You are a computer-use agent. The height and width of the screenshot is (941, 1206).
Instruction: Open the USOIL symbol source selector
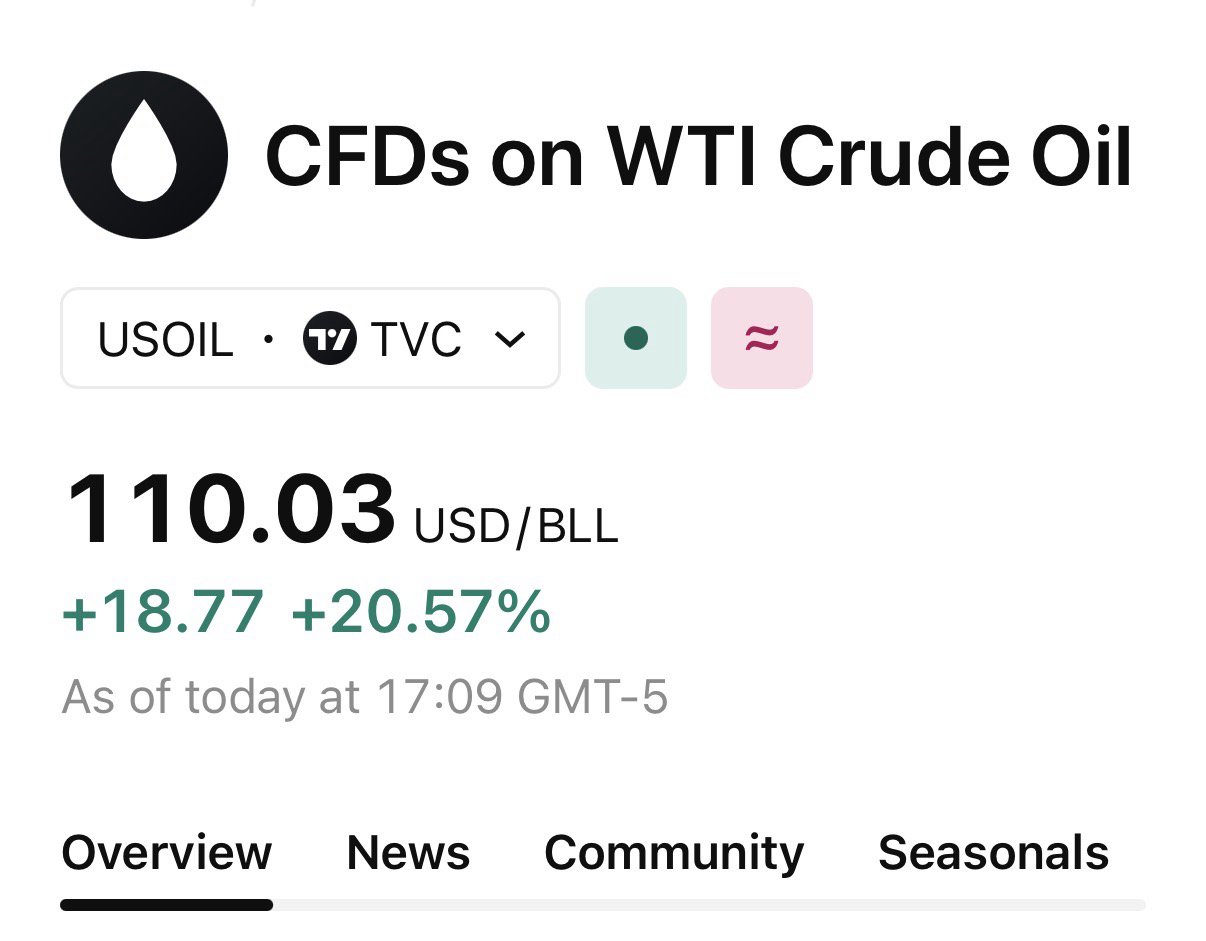310,338
